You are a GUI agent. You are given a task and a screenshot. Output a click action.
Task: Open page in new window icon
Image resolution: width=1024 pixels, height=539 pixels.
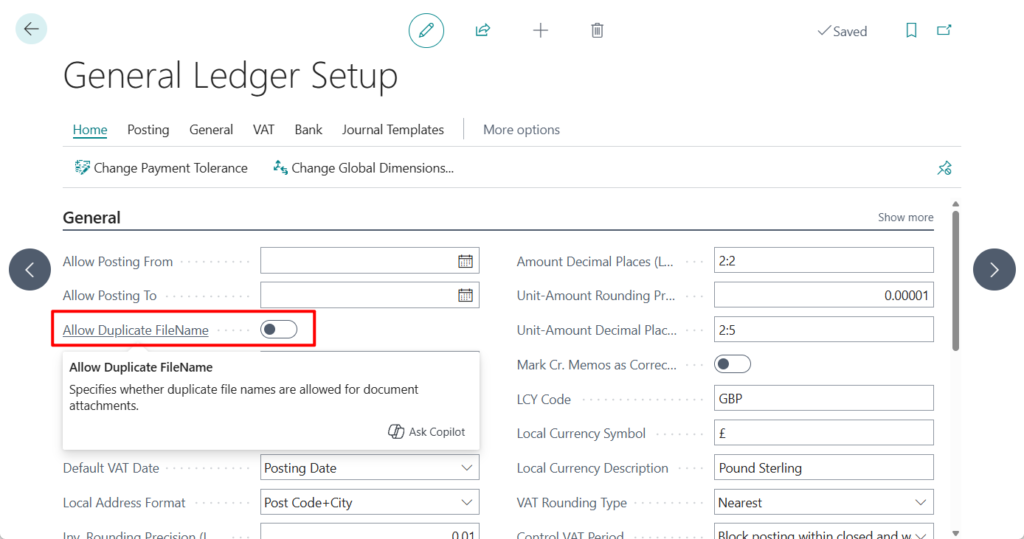[944, 30]
